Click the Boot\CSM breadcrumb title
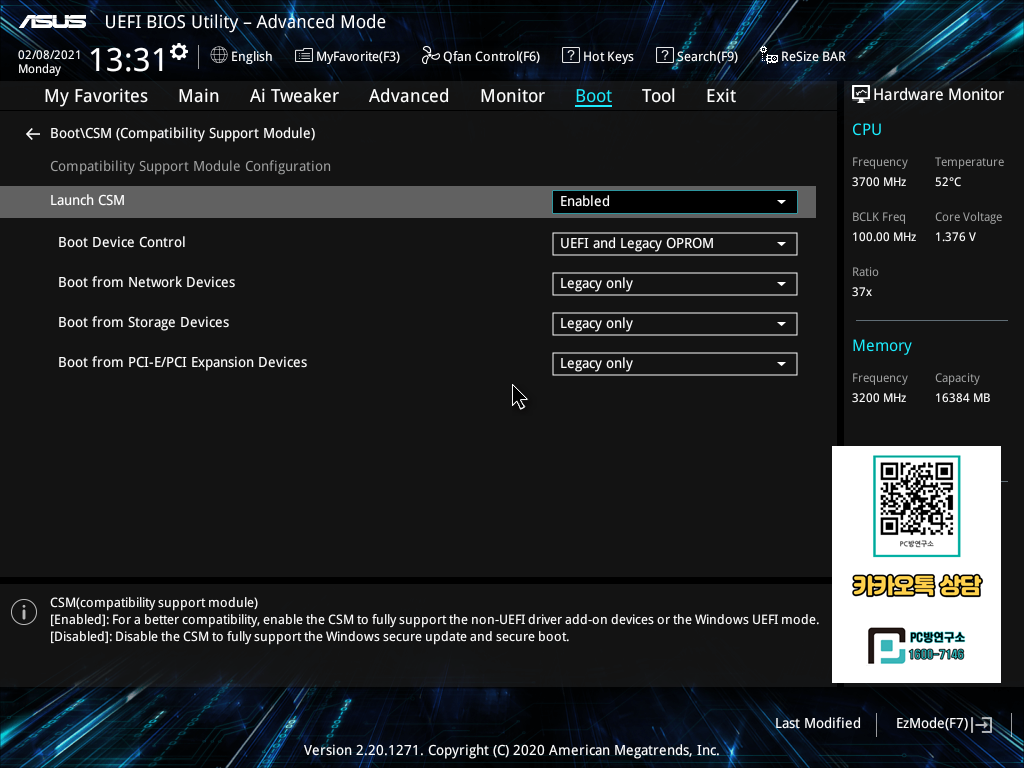Image resolution: width=1024 pixels, height=768 pixels. [183, 134]
